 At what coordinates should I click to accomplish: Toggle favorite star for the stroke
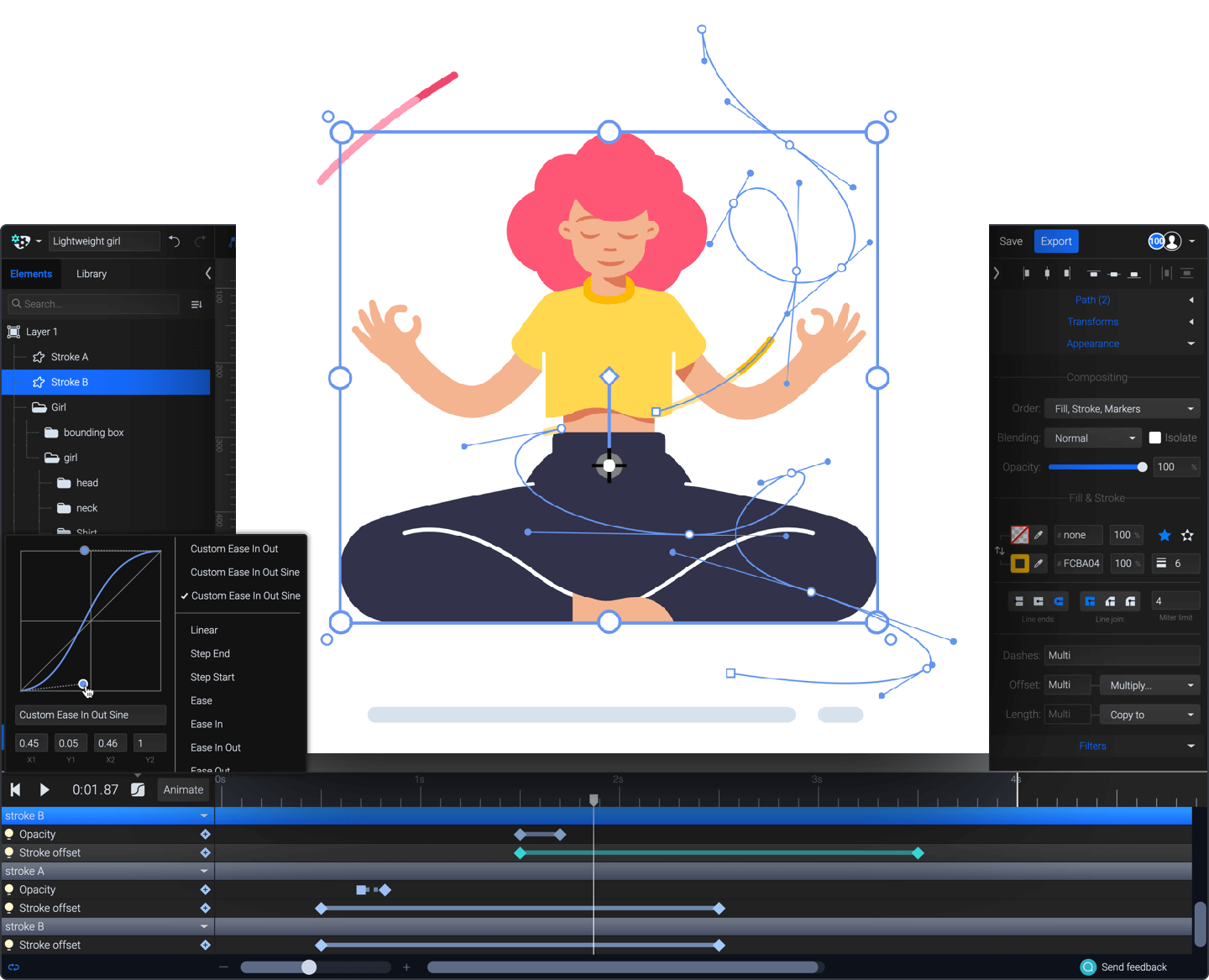[x=1186, y=535]
